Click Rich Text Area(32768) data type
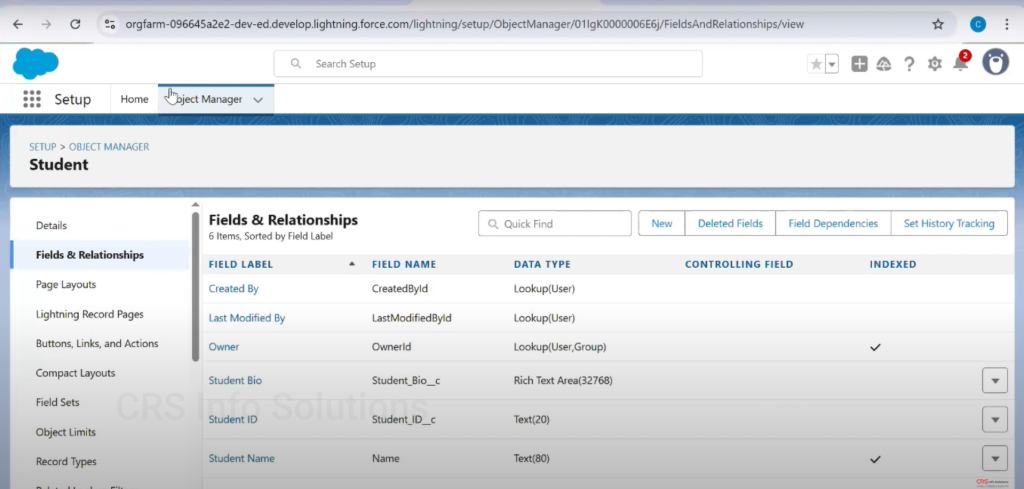This screenshot has height=489, width=1024. [x=563, y=380]
